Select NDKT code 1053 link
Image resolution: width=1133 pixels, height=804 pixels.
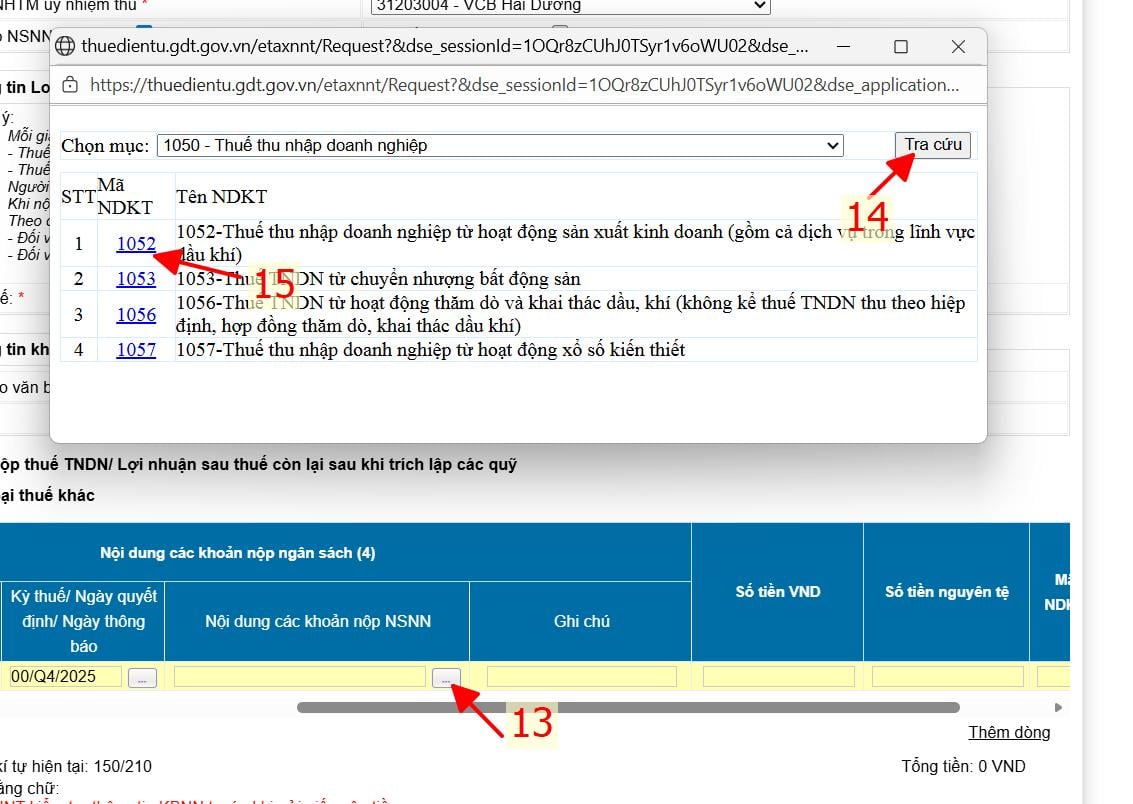point(136,279)
